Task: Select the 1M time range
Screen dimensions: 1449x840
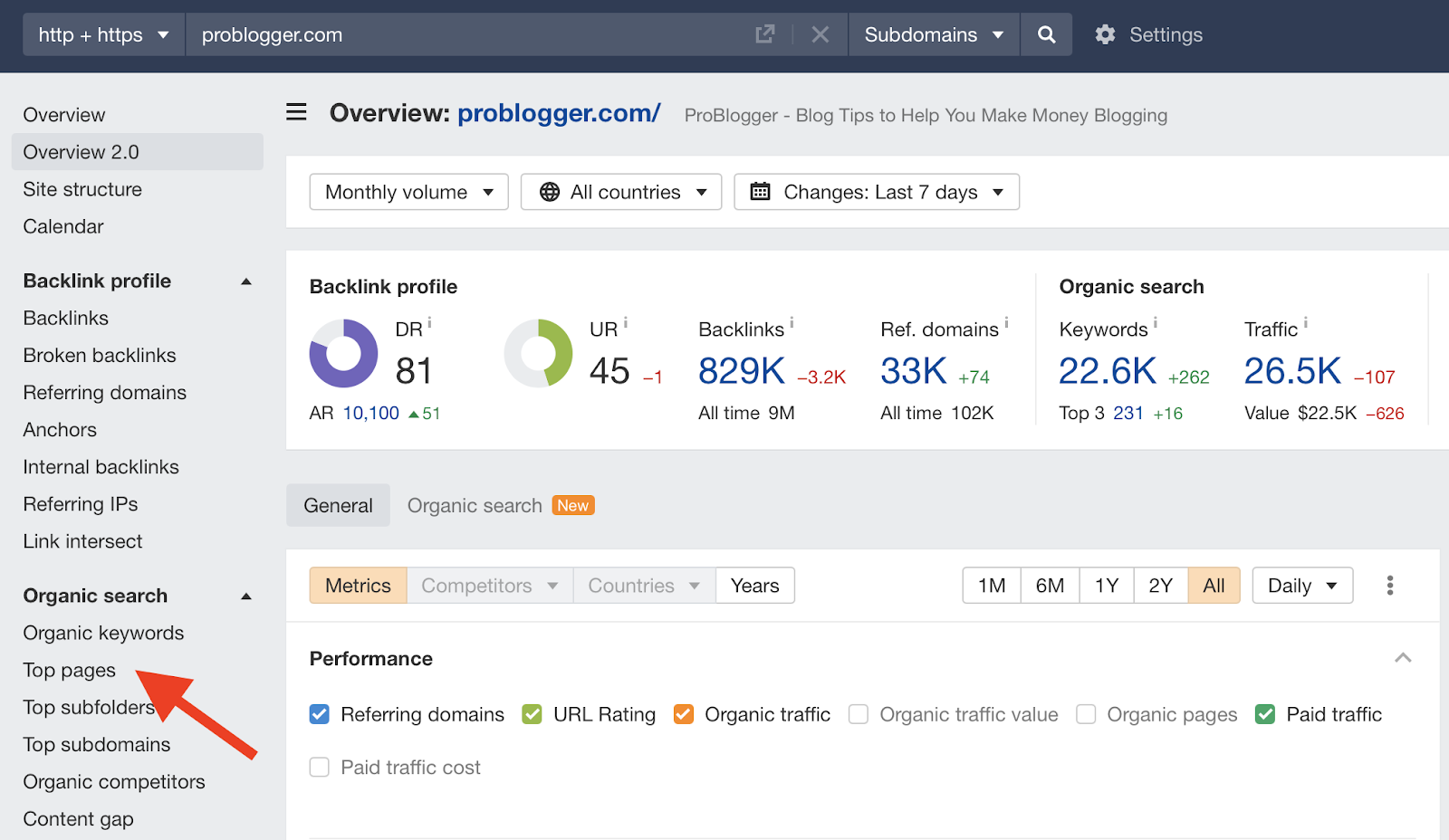Action: 992,586
